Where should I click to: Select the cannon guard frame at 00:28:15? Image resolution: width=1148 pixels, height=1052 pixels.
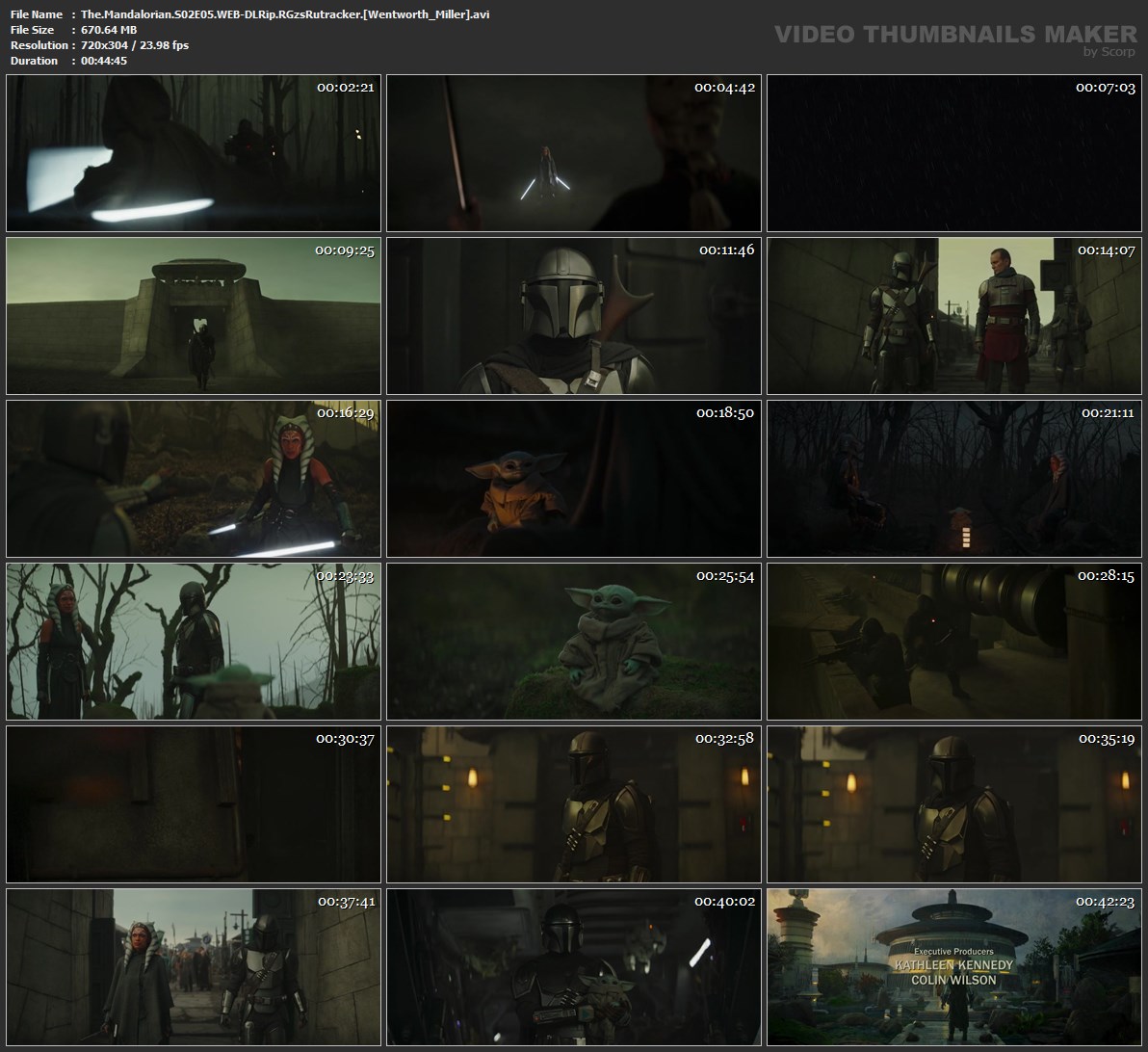954,642
